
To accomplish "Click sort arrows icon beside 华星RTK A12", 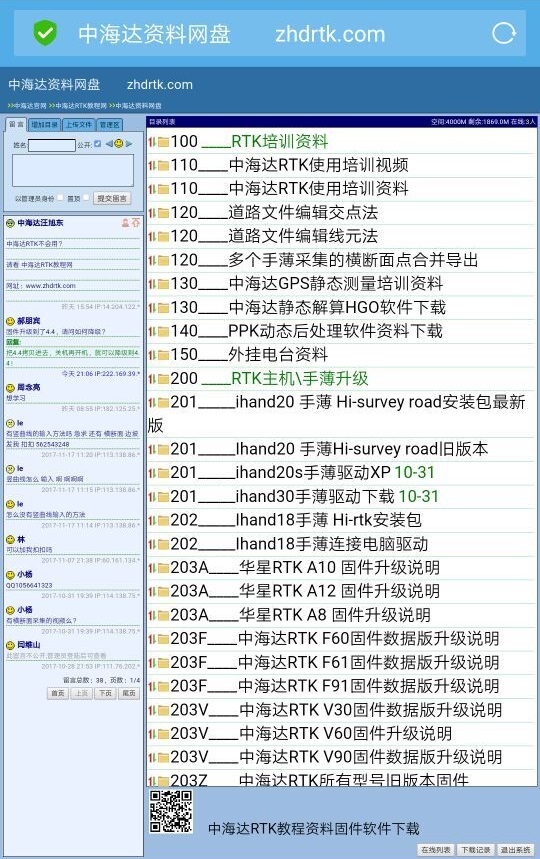I will click(x=153, y=592).
